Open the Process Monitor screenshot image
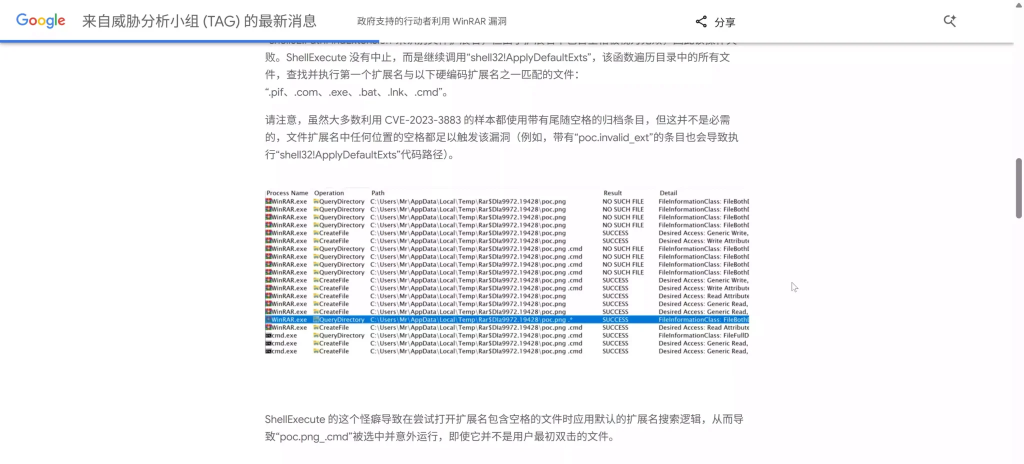This screenshot has width=1024, height=464. (507, 272)
